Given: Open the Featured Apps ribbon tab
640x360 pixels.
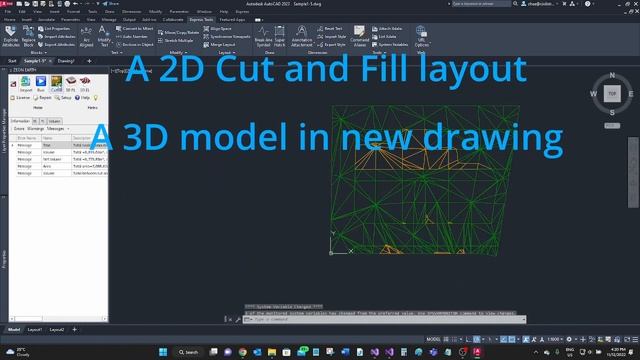Looking at the screenshot, I should (232, 20).
